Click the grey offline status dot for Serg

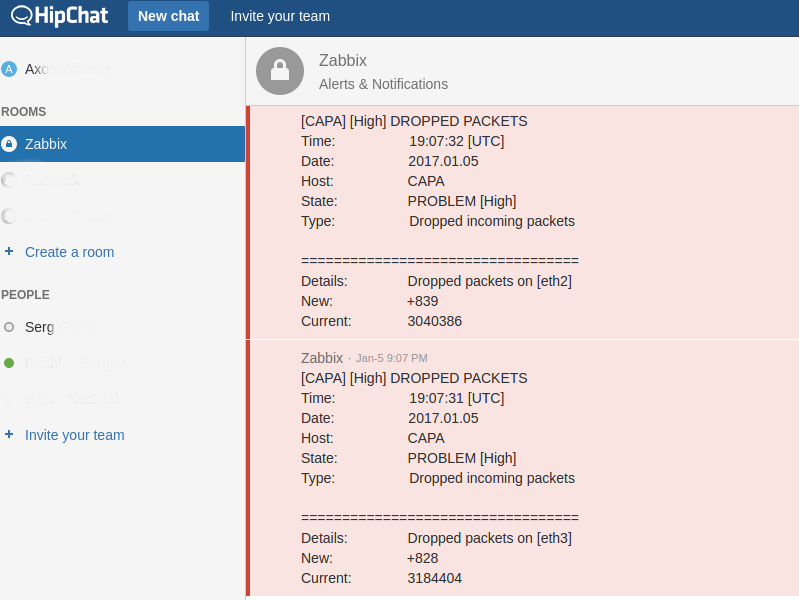(9, 327)
